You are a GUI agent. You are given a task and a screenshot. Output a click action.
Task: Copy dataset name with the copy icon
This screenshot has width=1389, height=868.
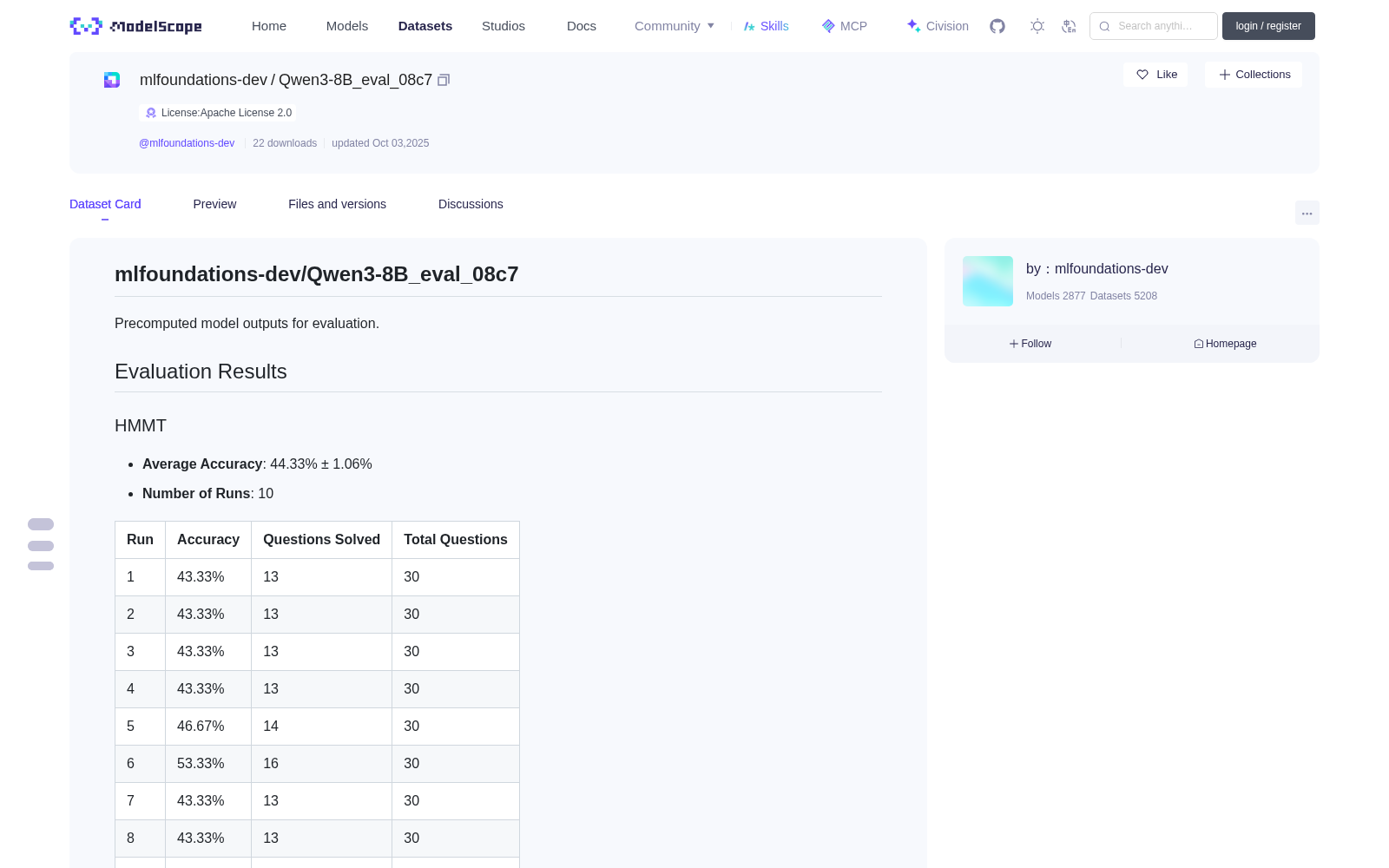(x=444, y=80)
